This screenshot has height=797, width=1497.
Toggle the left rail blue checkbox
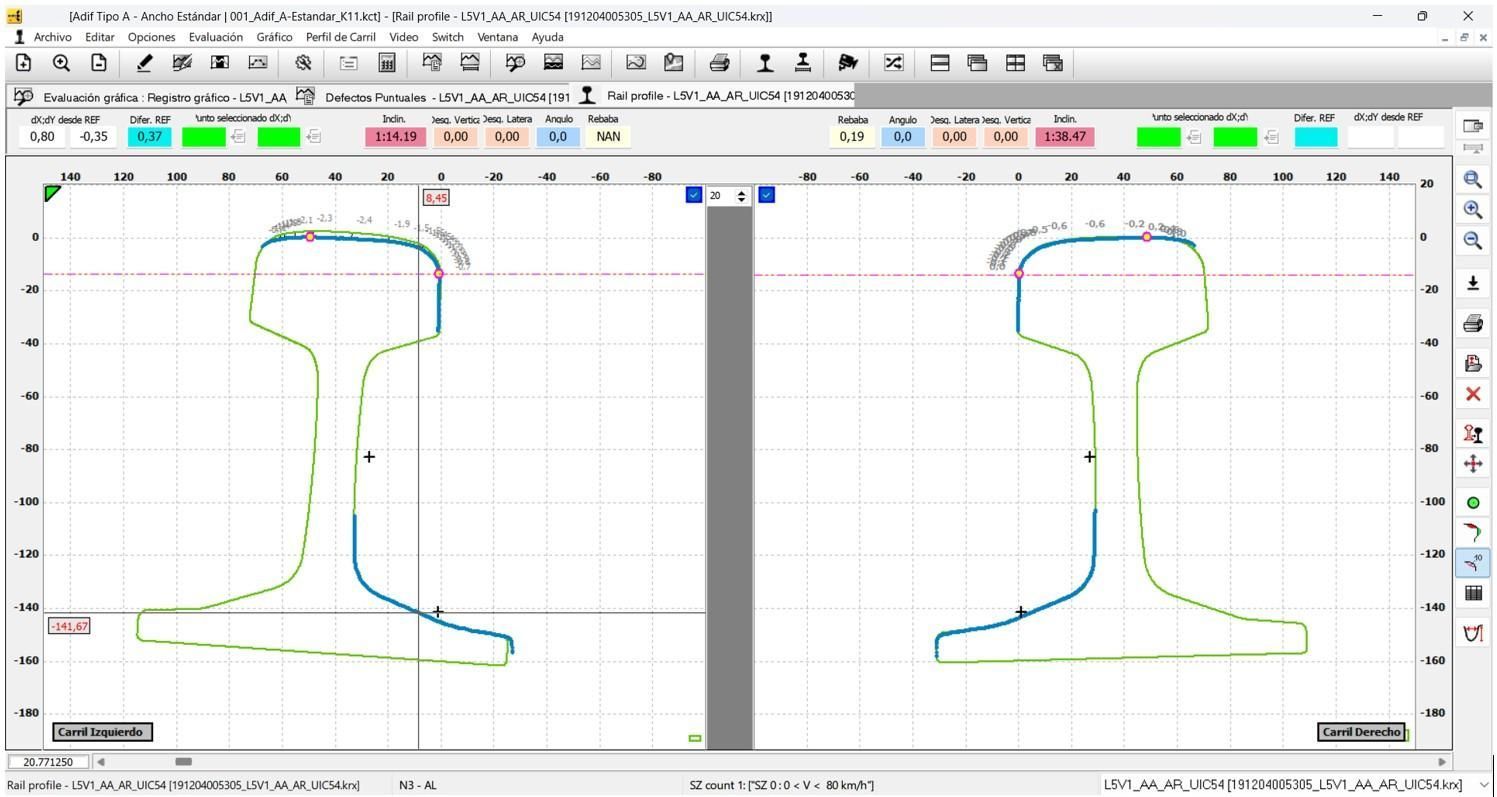point(694,195)
